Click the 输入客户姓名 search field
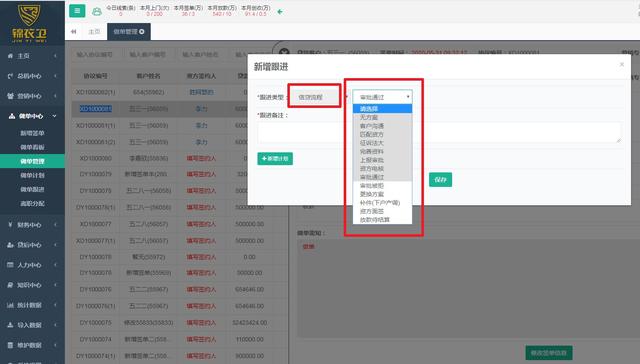 pos(200,54)
